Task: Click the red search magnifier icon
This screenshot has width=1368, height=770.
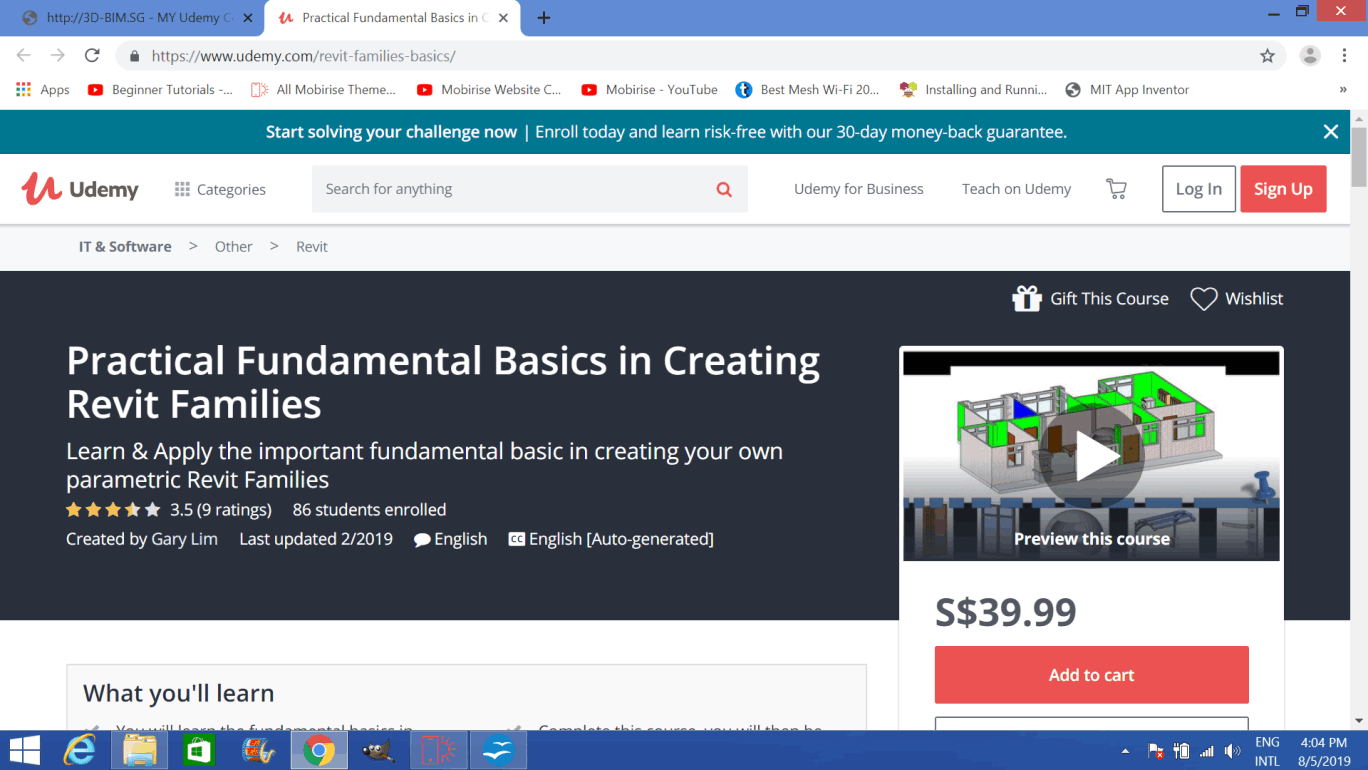Action: click(724, 189)
